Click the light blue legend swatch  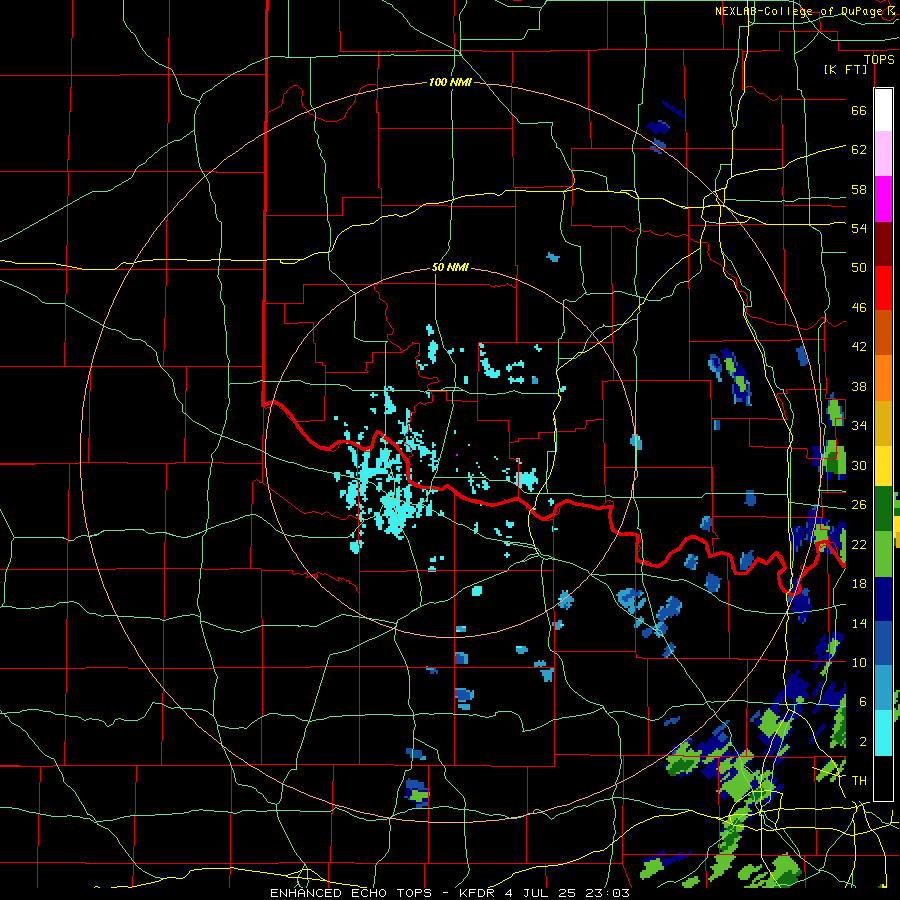tap(883, 688)
